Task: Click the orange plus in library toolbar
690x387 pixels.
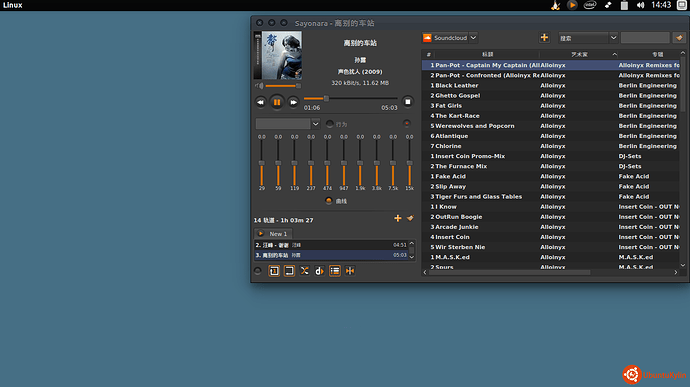Action: point(544,38)
